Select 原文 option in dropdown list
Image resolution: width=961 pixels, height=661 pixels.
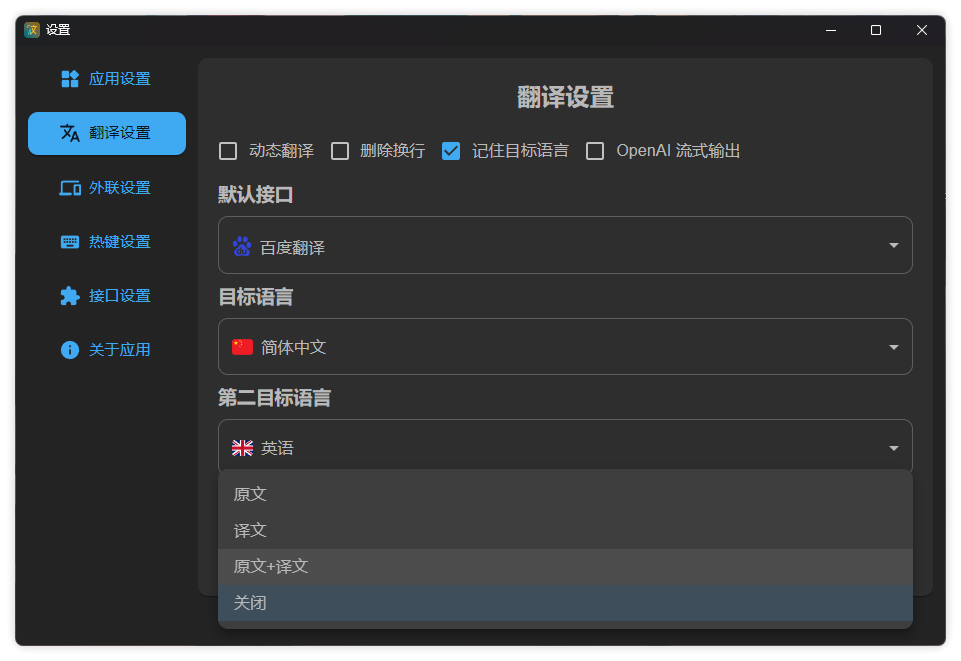(565, 494)
